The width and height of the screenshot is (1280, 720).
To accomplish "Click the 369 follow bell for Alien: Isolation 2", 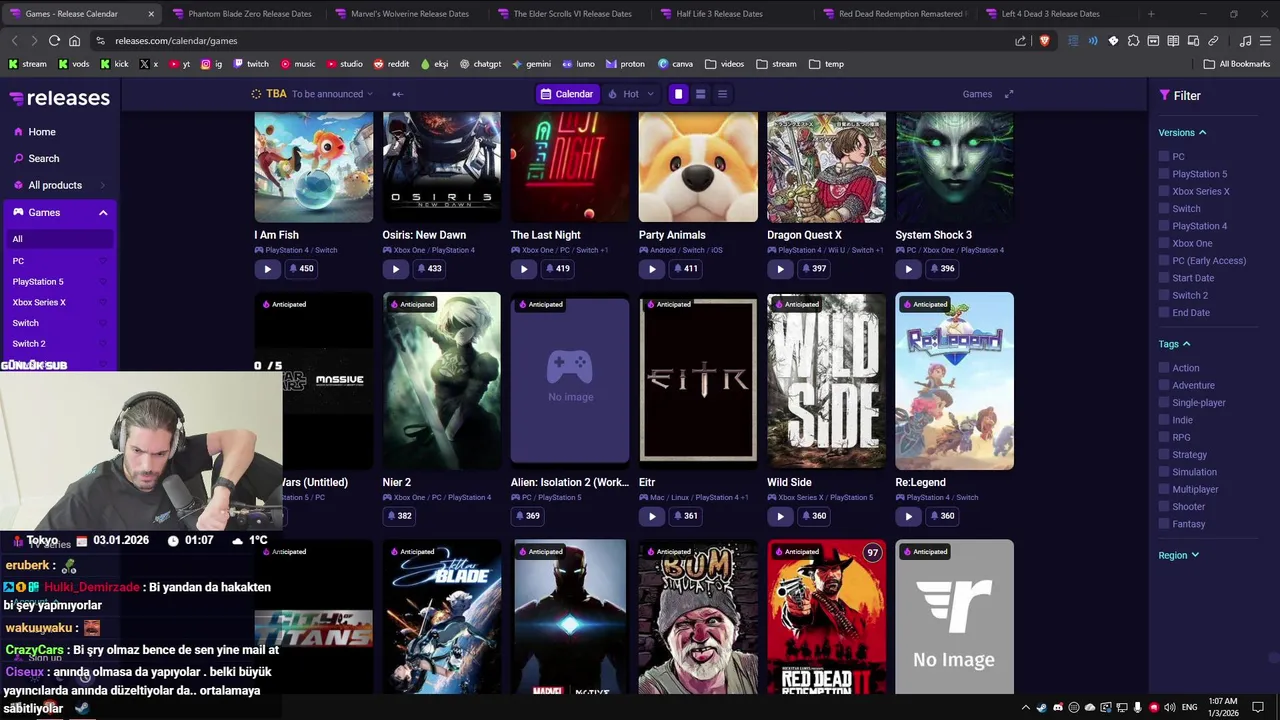I will (x=527, y=516).
